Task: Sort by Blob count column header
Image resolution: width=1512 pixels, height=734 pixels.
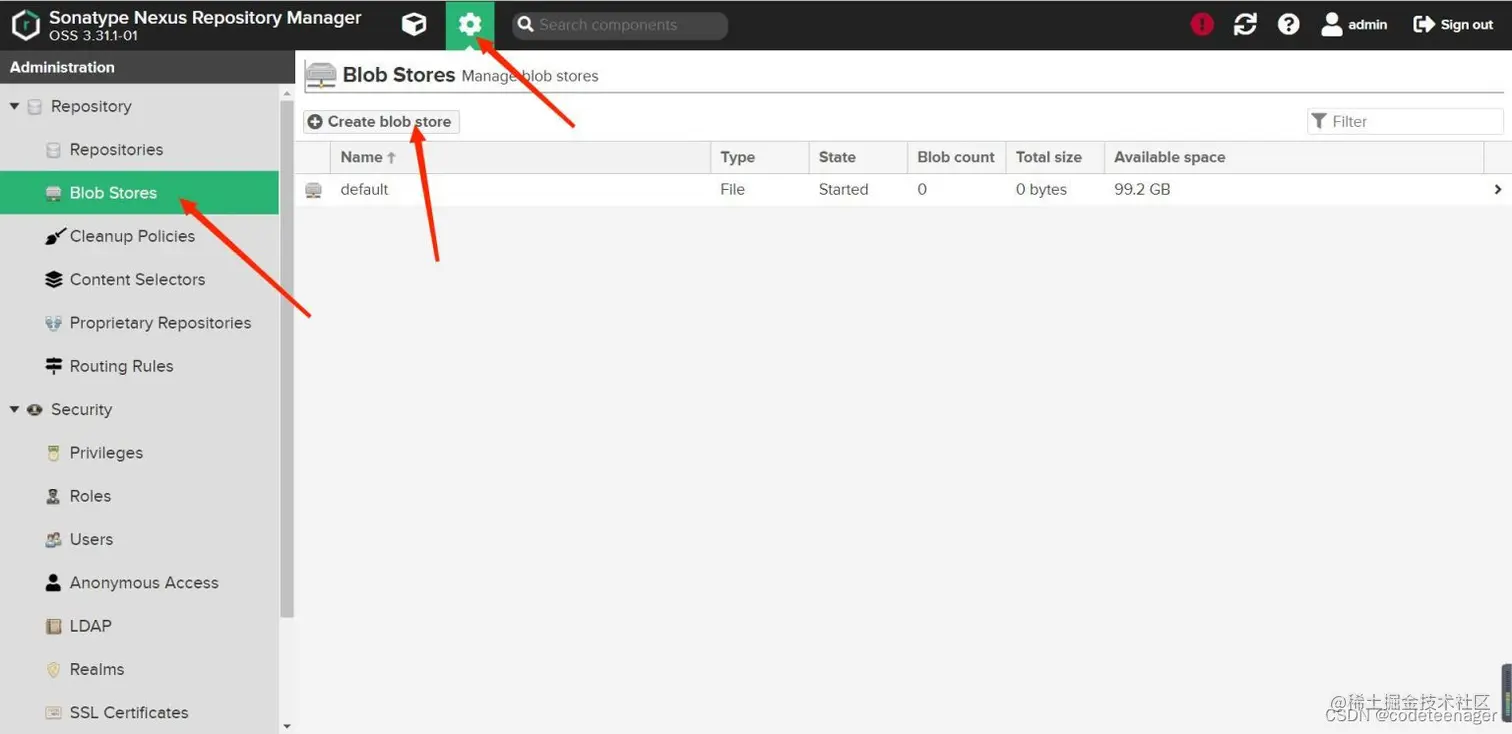Action: [x=956, y=157]
